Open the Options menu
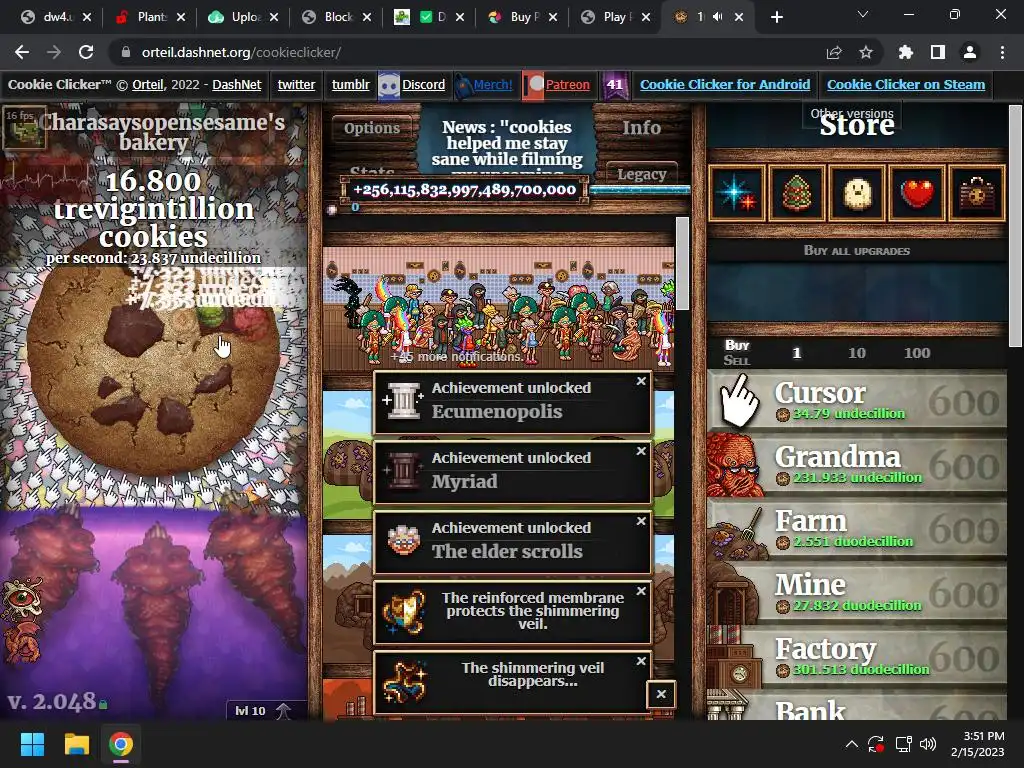The image size is (1024, 768). (372, 128)
